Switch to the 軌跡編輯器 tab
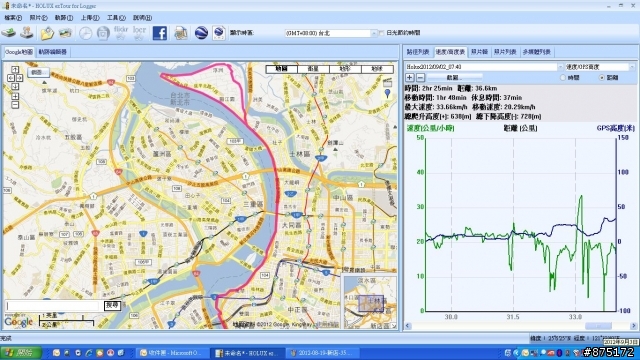Screen dimensions: 640x360 52,52
